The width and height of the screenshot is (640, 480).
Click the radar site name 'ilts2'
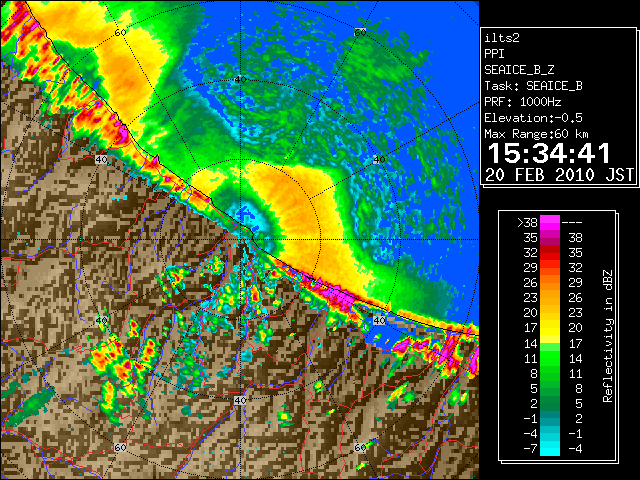pyautogui.click(x=502, y=38)
